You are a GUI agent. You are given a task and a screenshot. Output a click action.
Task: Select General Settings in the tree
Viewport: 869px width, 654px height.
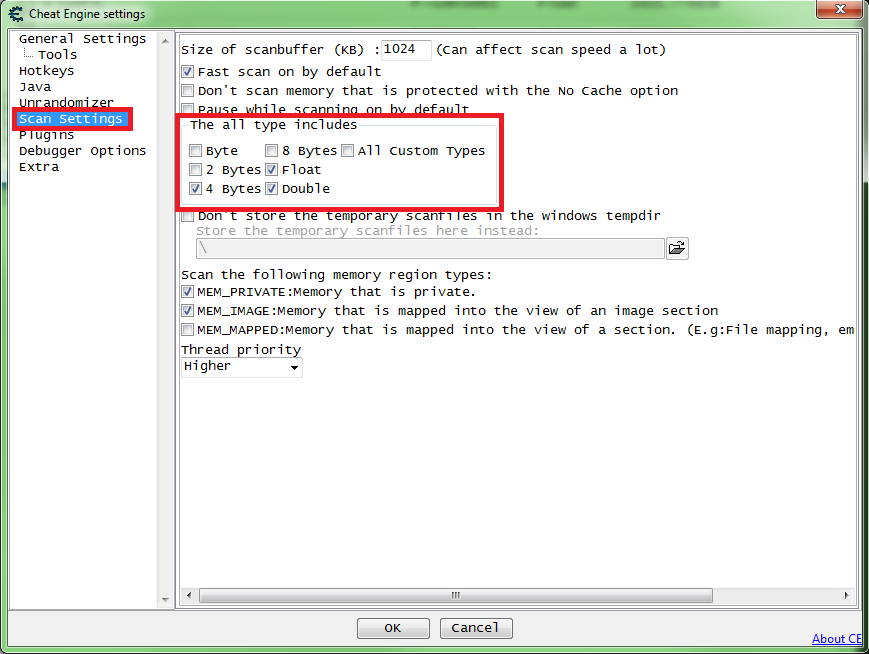coord(83,39)
